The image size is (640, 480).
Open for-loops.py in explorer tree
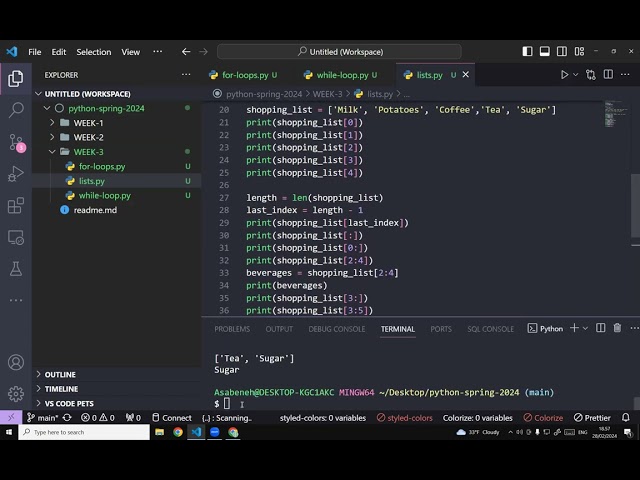(117, 166)
